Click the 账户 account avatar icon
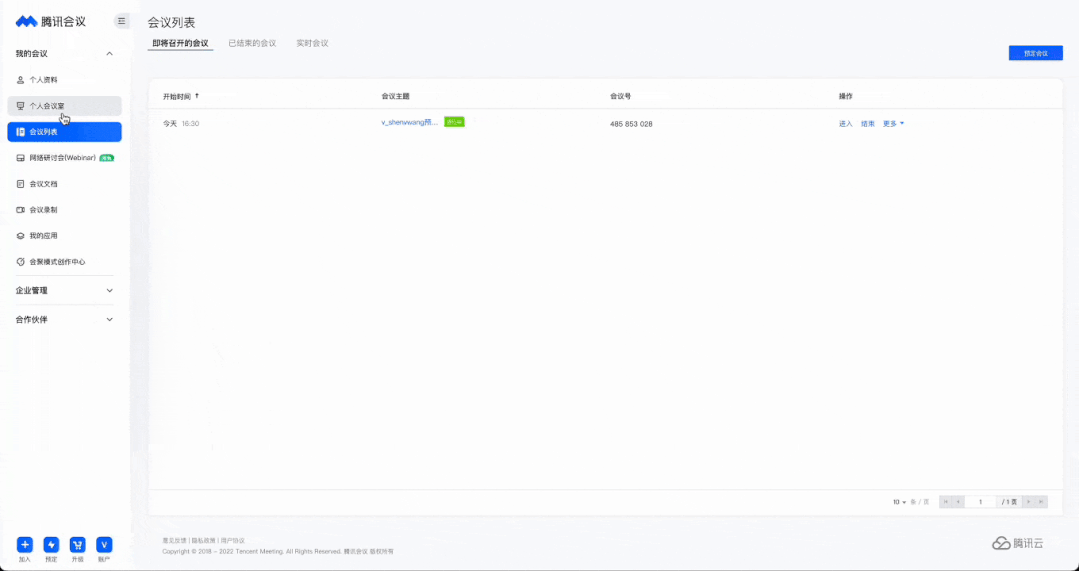Screen dimensions: 1079x571 coord(104,545)
